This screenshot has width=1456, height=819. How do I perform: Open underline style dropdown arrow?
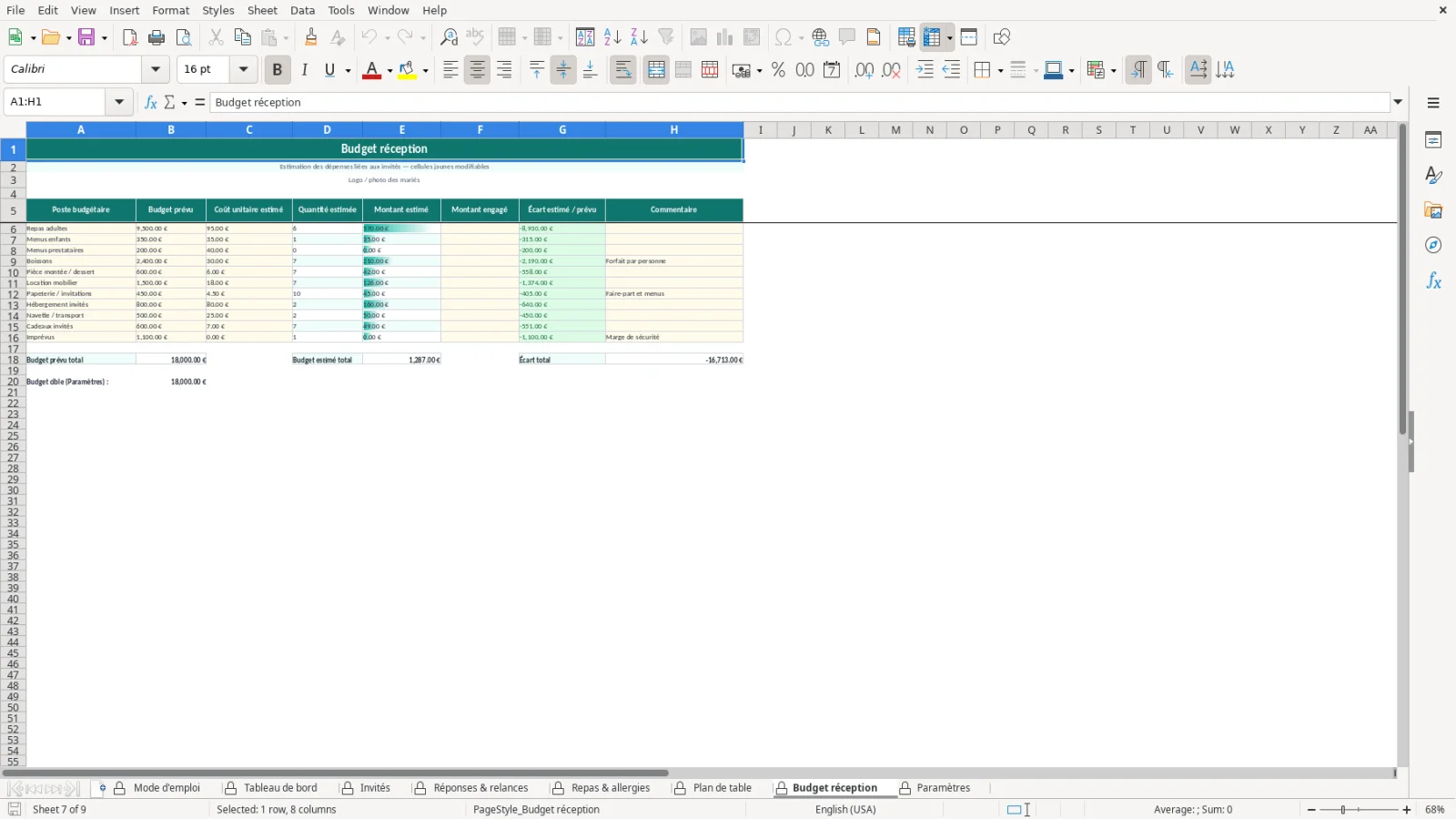(348, 70)
